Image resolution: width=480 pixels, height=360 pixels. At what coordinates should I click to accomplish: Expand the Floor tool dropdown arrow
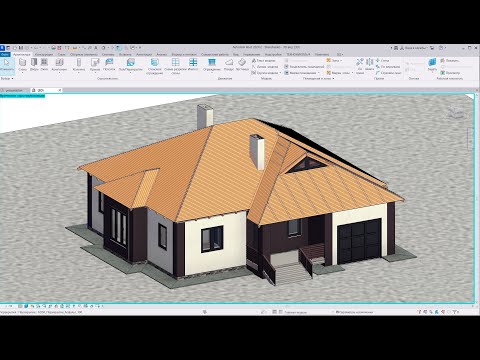tap(131, 72)
